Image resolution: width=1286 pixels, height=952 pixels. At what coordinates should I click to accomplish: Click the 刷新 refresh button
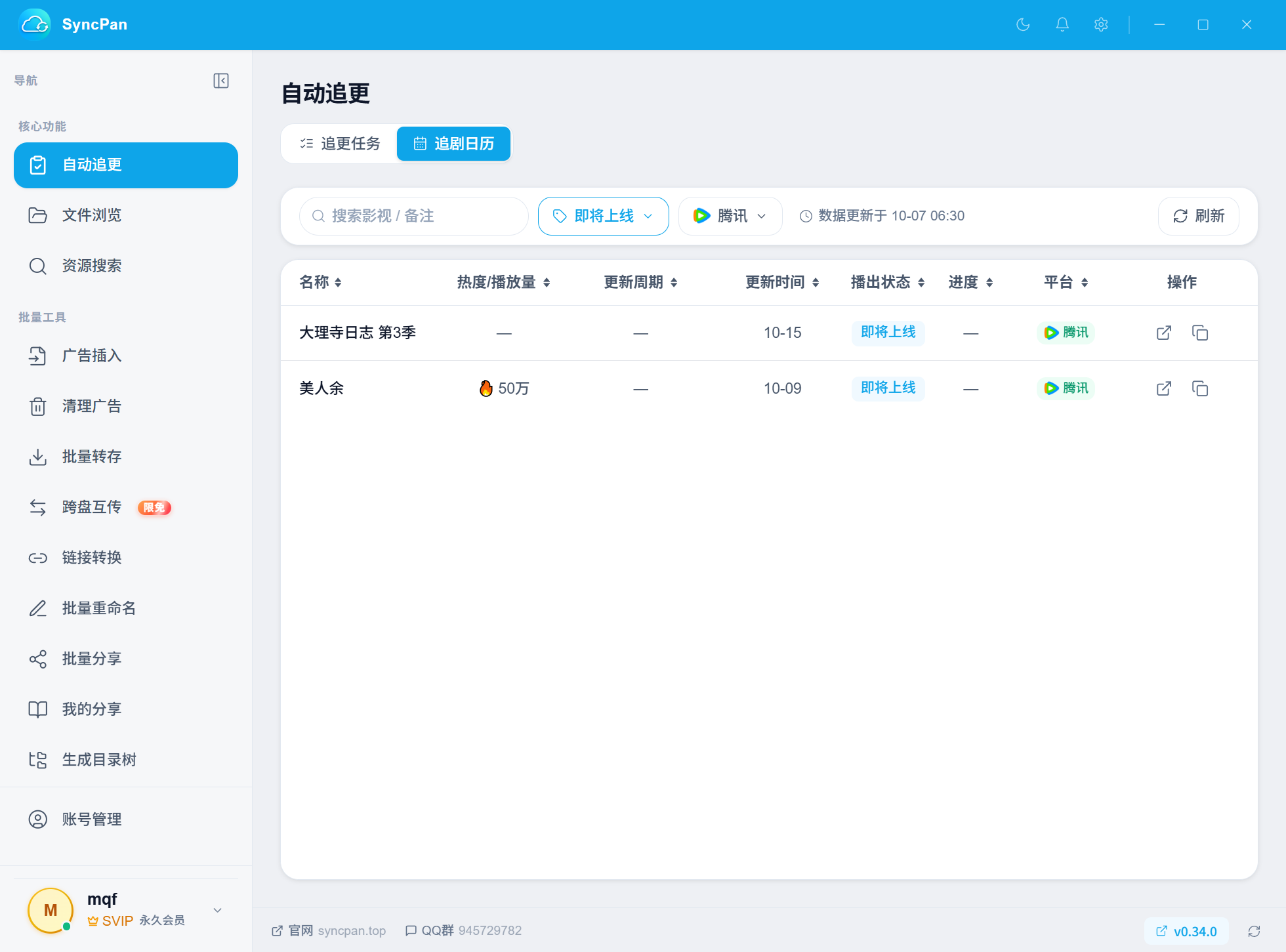pyautogui.click(x=1199, y=216)
